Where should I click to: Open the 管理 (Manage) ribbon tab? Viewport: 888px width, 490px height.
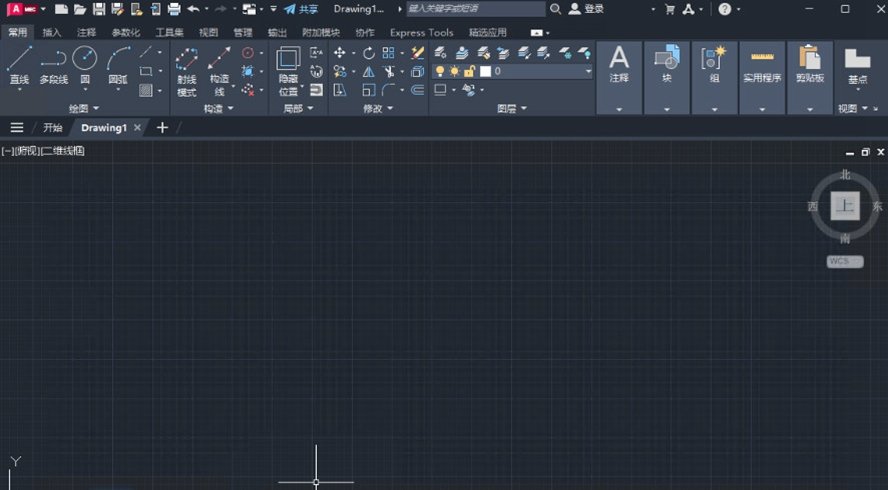[243, 33]
